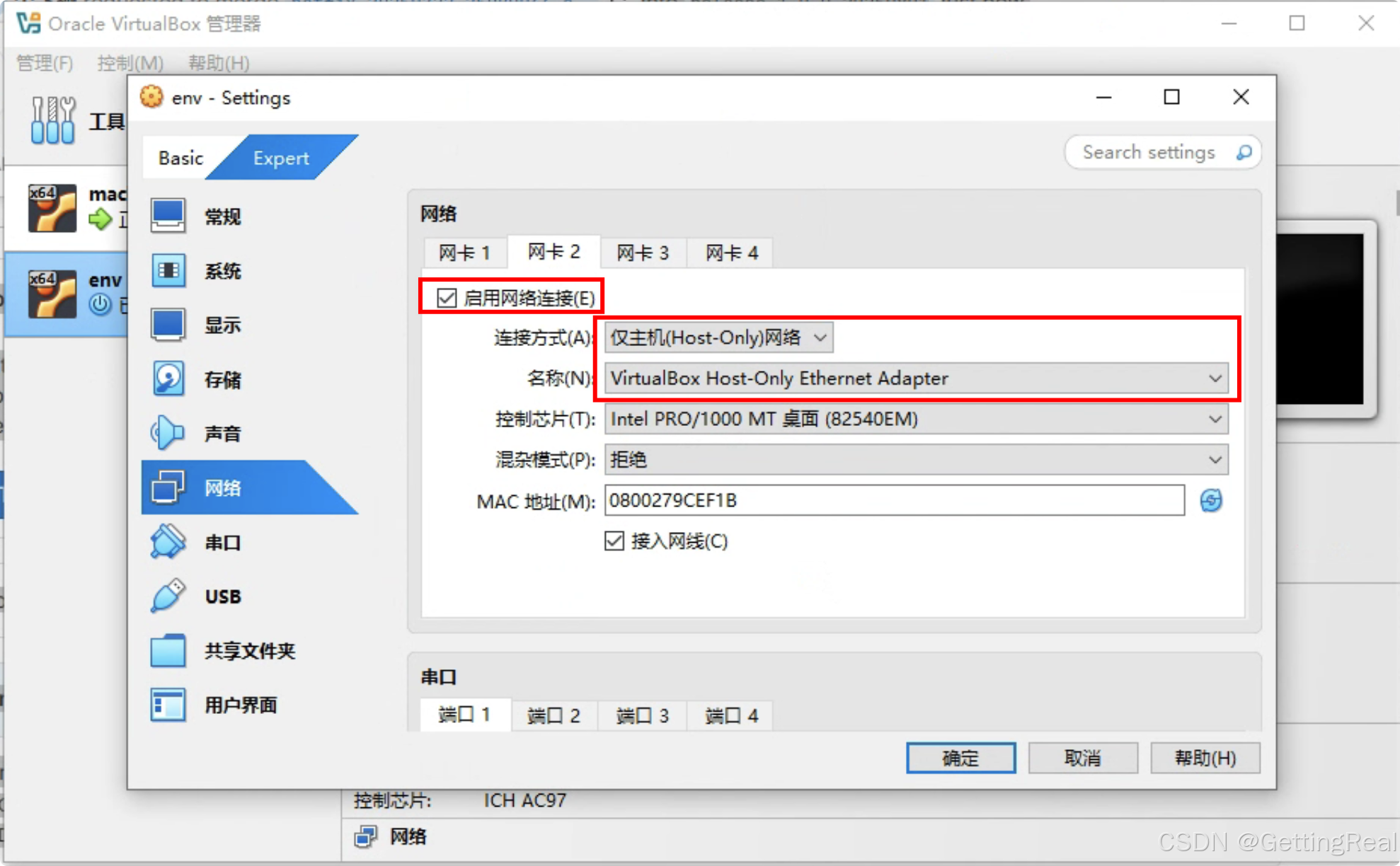This screenshot has width=1400, height=866.
Task: Click the env Settings gear icon
Action: 151,97
